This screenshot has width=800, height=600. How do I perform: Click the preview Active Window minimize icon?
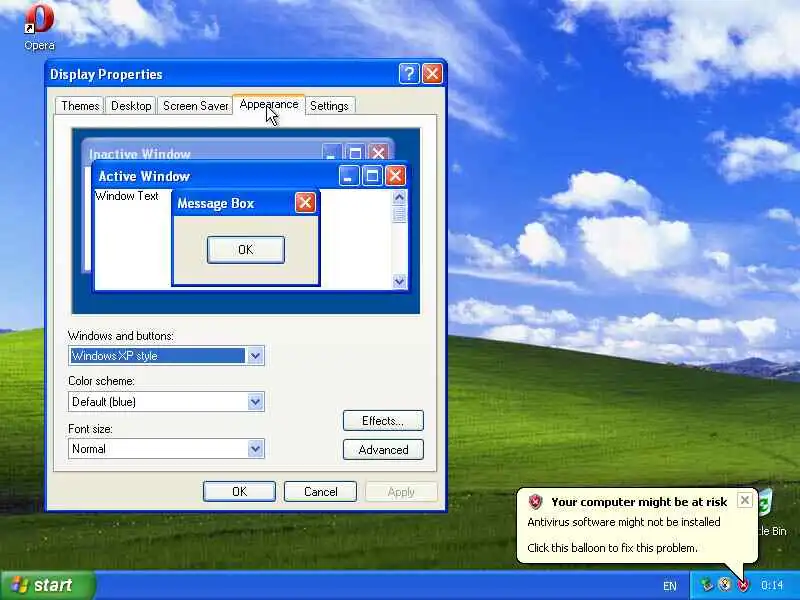click(349, 176)
